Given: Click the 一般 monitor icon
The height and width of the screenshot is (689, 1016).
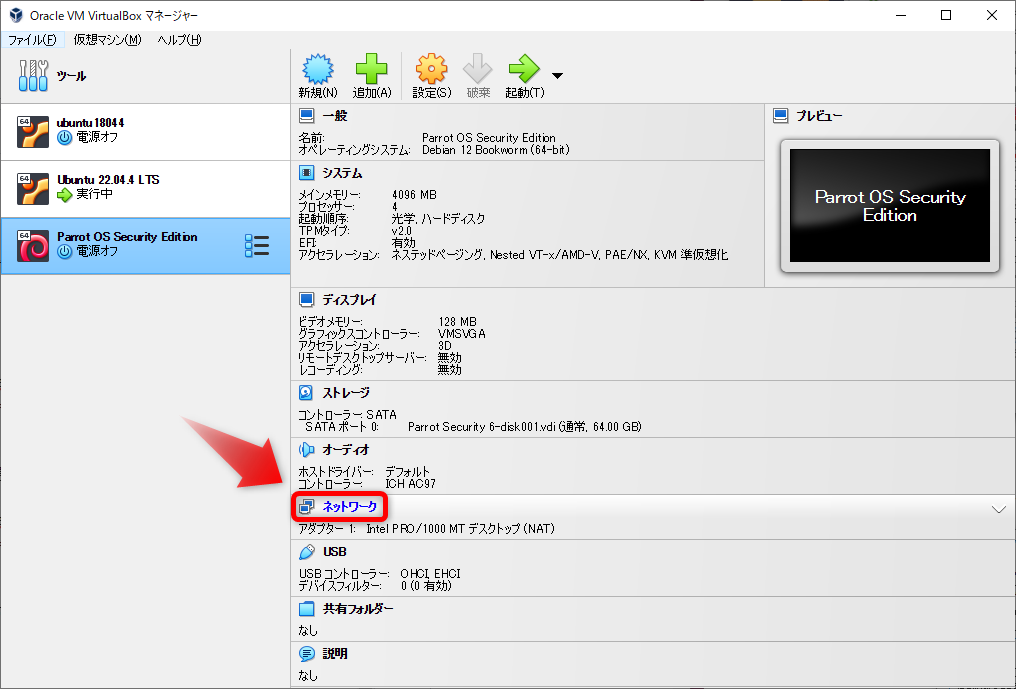Looking at the screenshot, I should 306,116.
